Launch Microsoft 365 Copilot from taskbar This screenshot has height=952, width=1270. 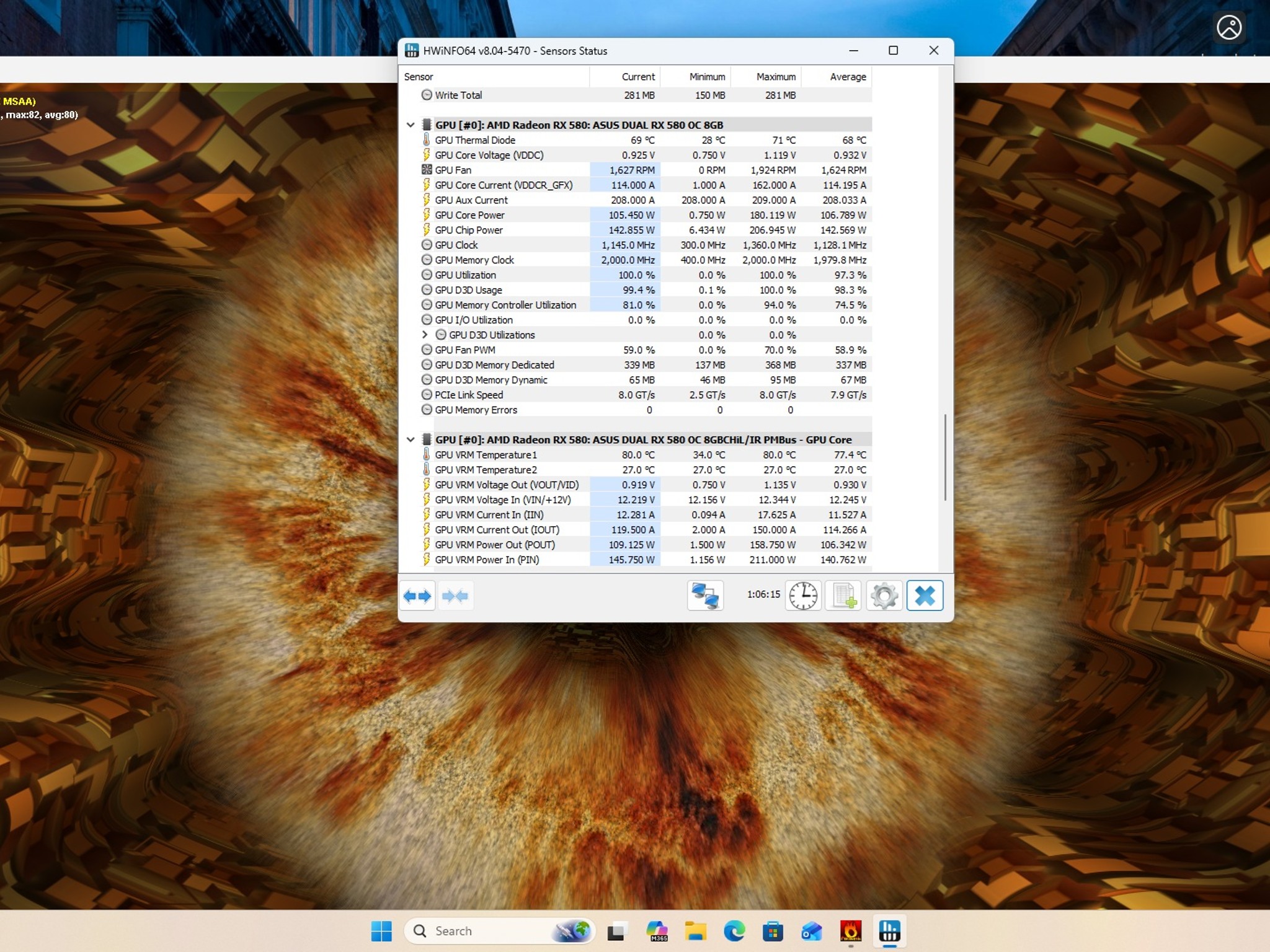[x=657, y=931]
